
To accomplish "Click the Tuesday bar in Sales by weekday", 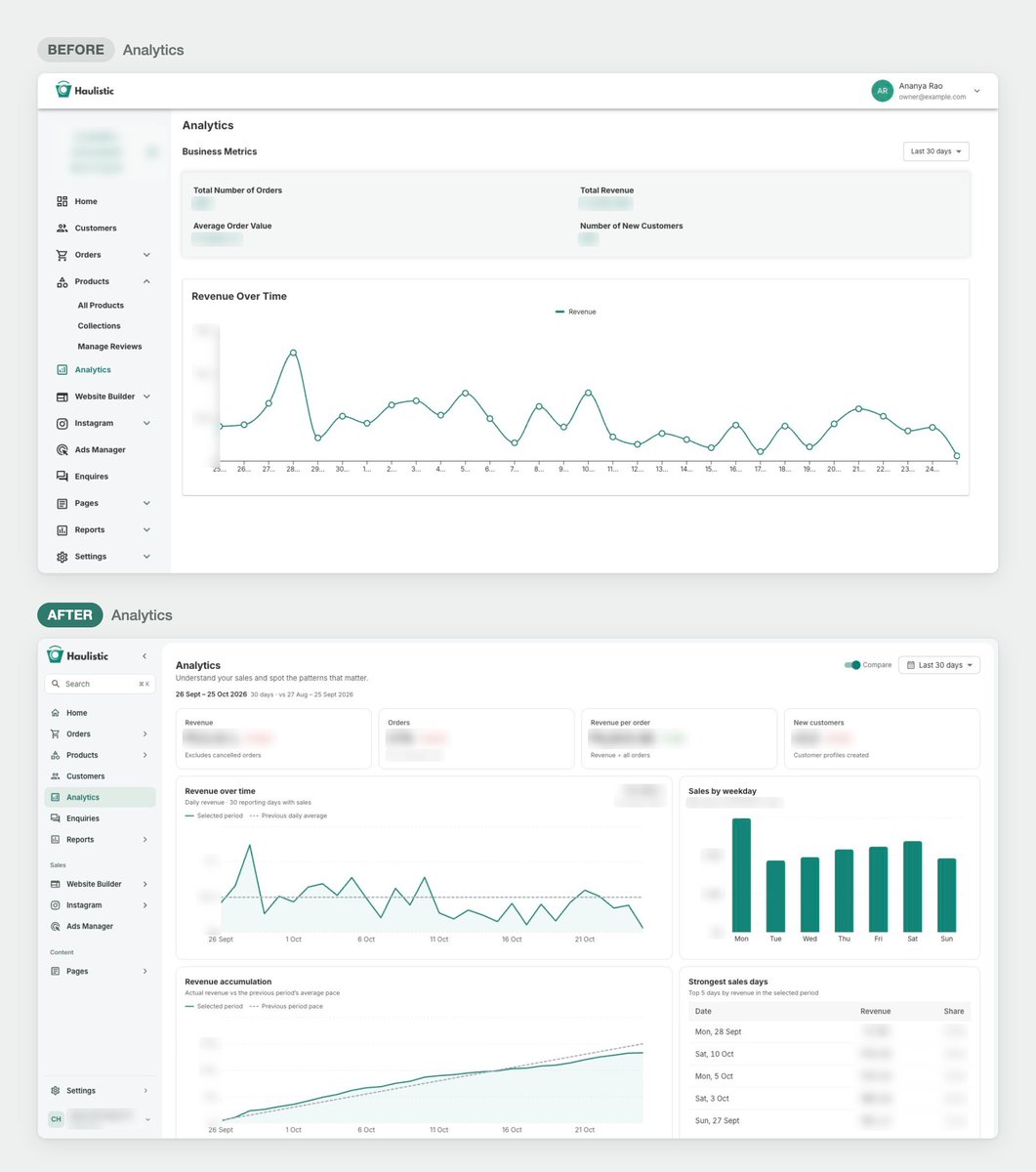I will pos(775,897).
